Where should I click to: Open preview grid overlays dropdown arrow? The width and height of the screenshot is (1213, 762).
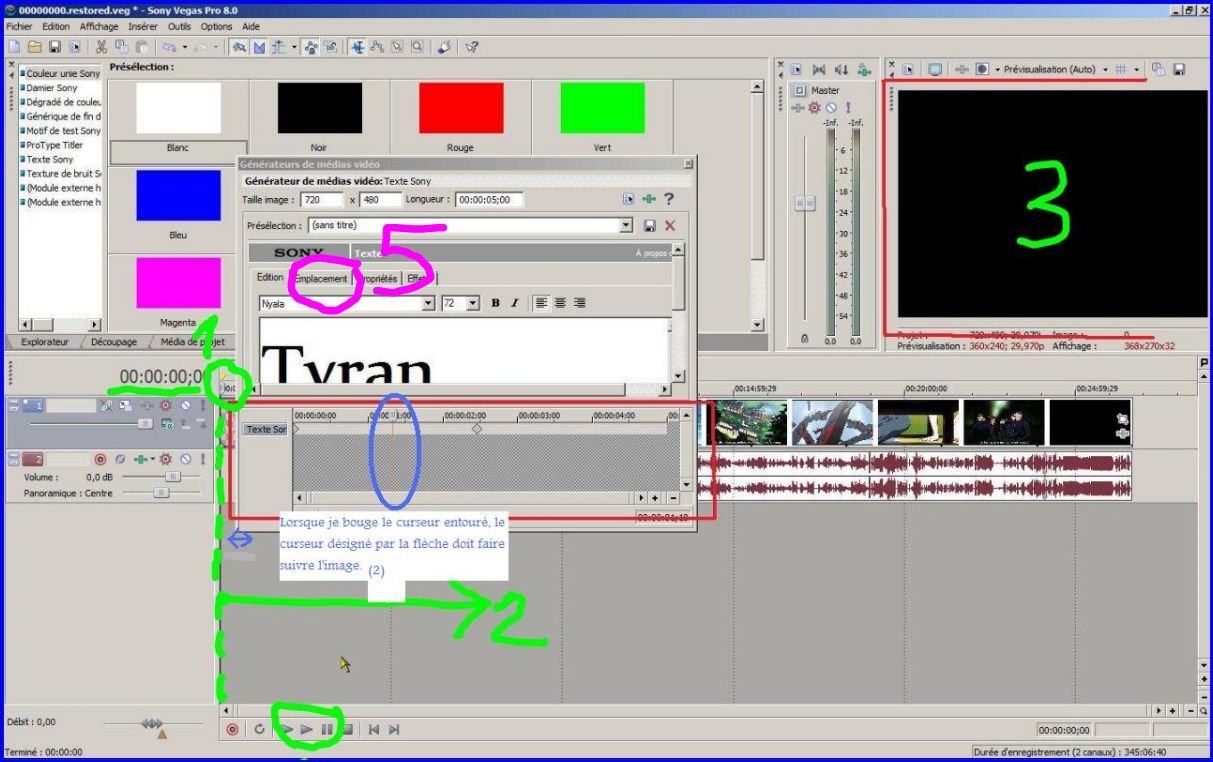[1137, 69]
